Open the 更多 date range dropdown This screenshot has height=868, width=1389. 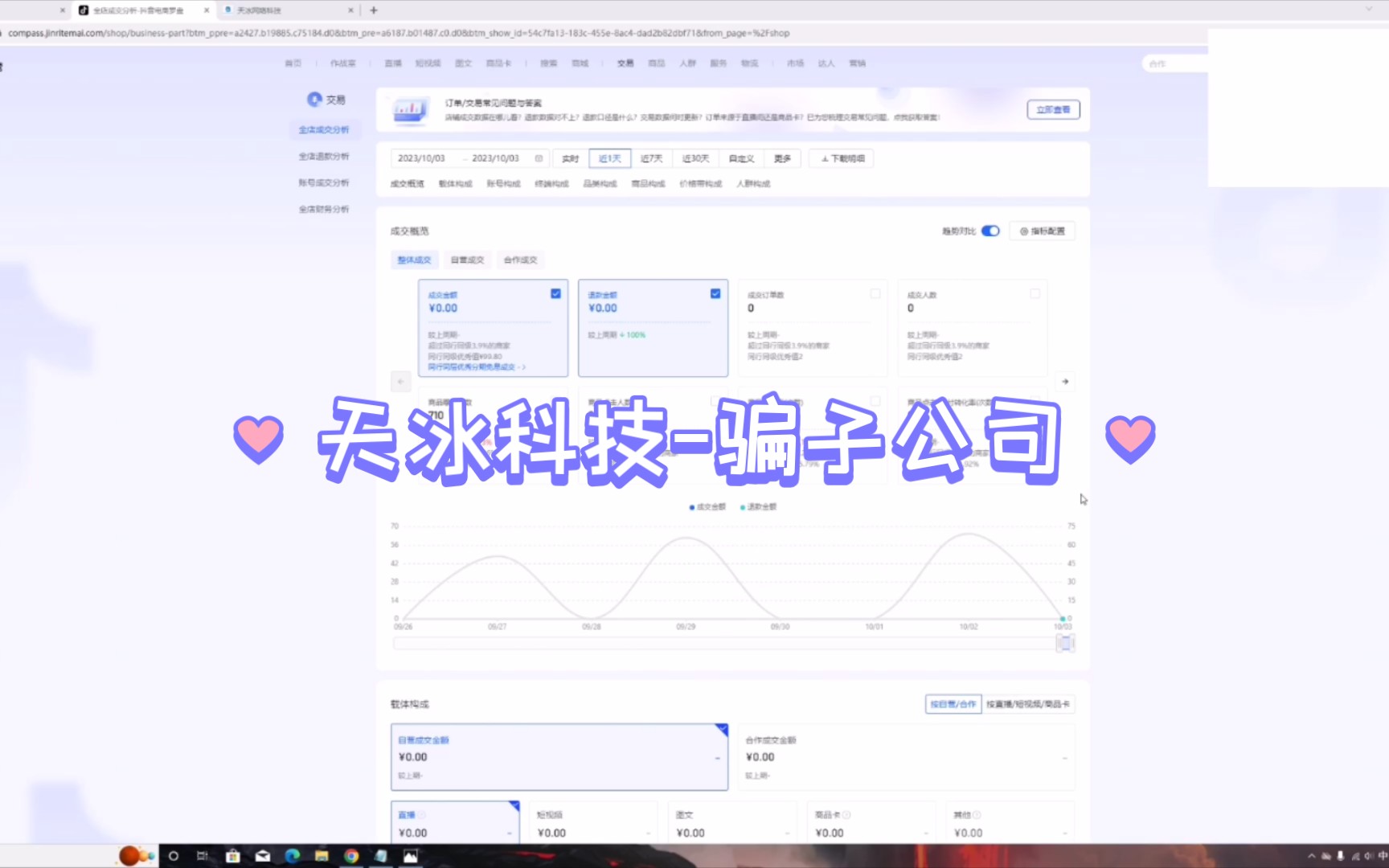pos(782,158)
